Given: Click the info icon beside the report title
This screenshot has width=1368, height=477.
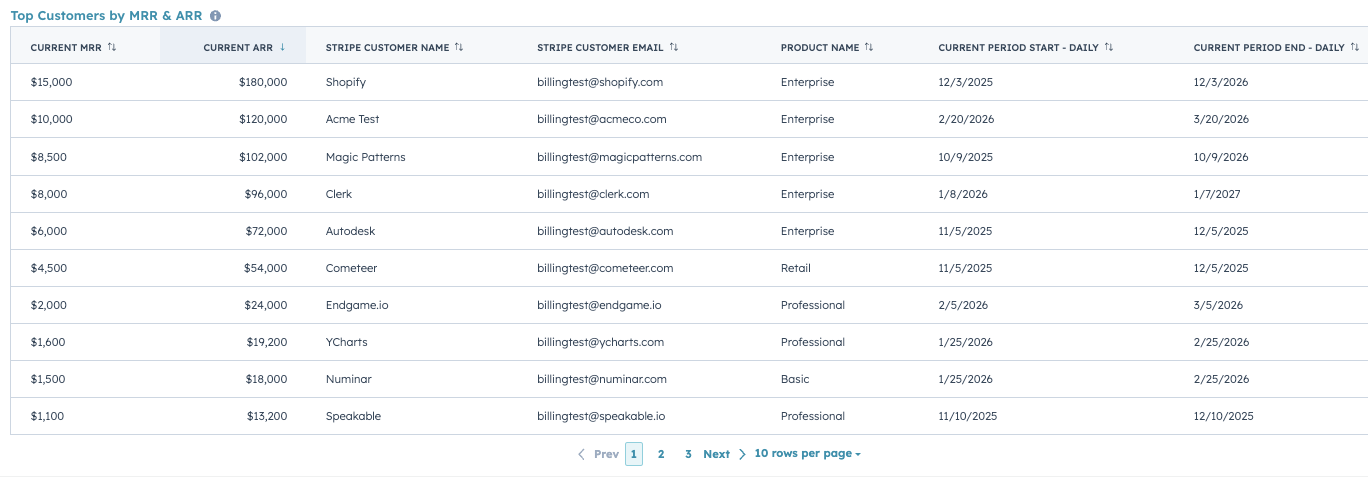Looking at the screenshot, I should pos(216,16).
